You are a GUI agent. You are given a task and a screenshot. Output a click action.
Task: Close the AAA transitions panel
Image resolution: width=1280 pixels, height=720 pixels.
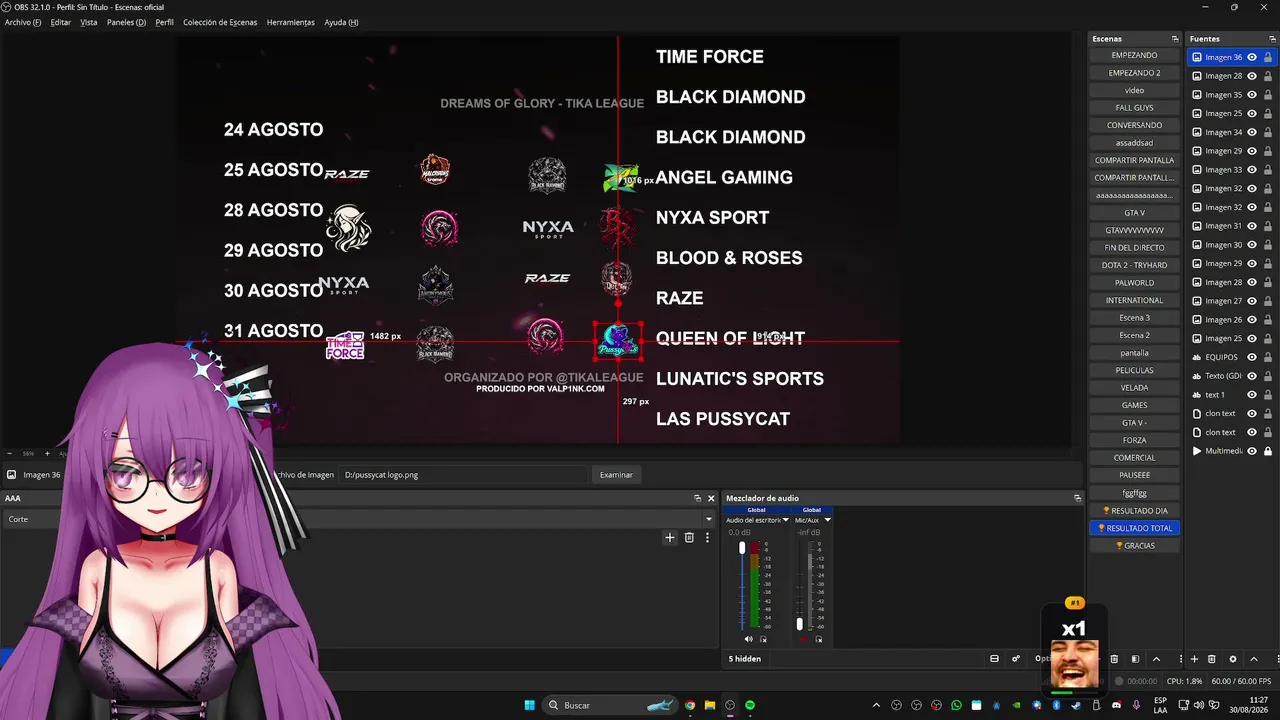click(x=711, y=498)
